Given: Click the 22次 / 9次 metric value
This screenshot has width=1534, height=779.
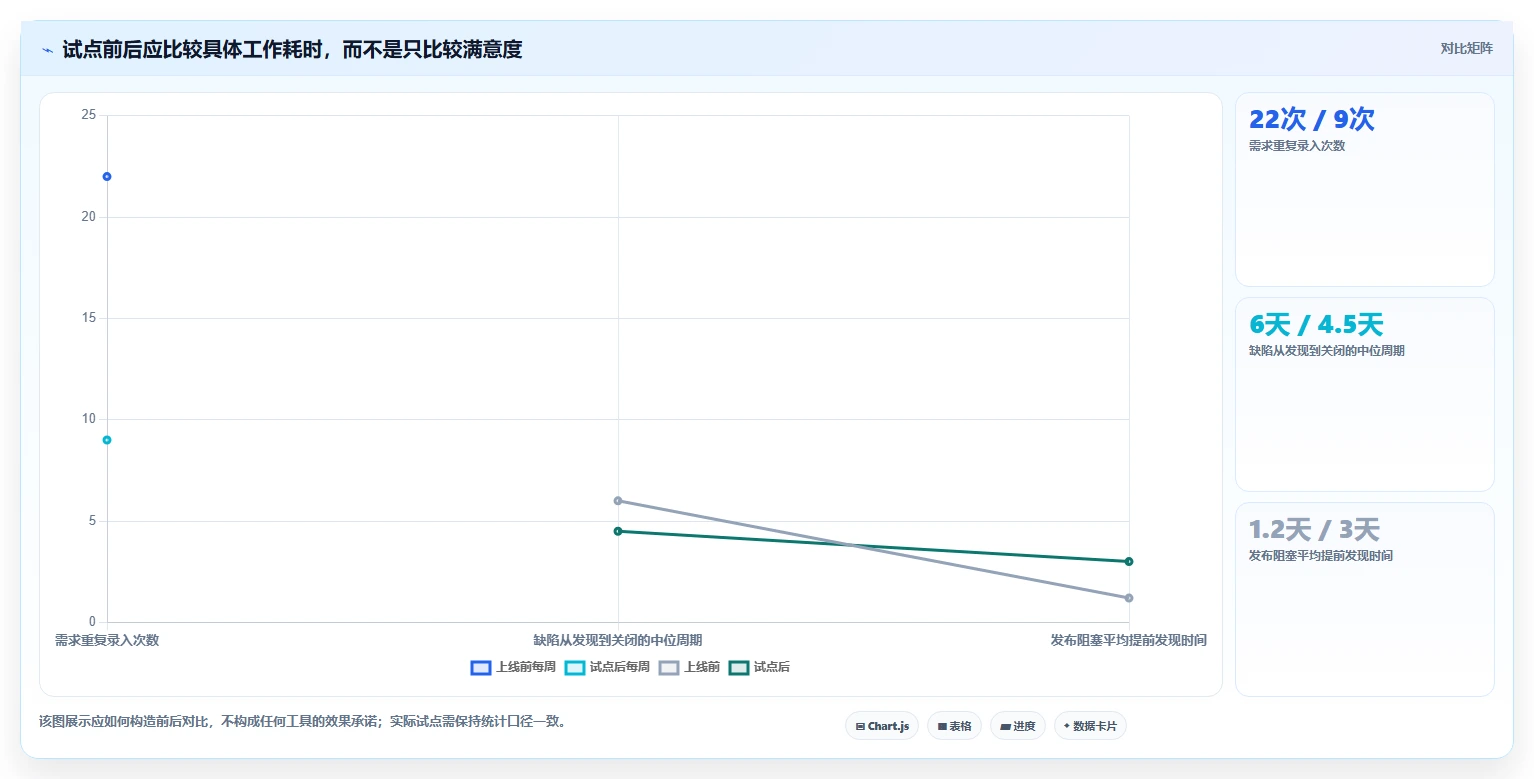Looking at the screenshot, I should click(x=1312, y=119).
